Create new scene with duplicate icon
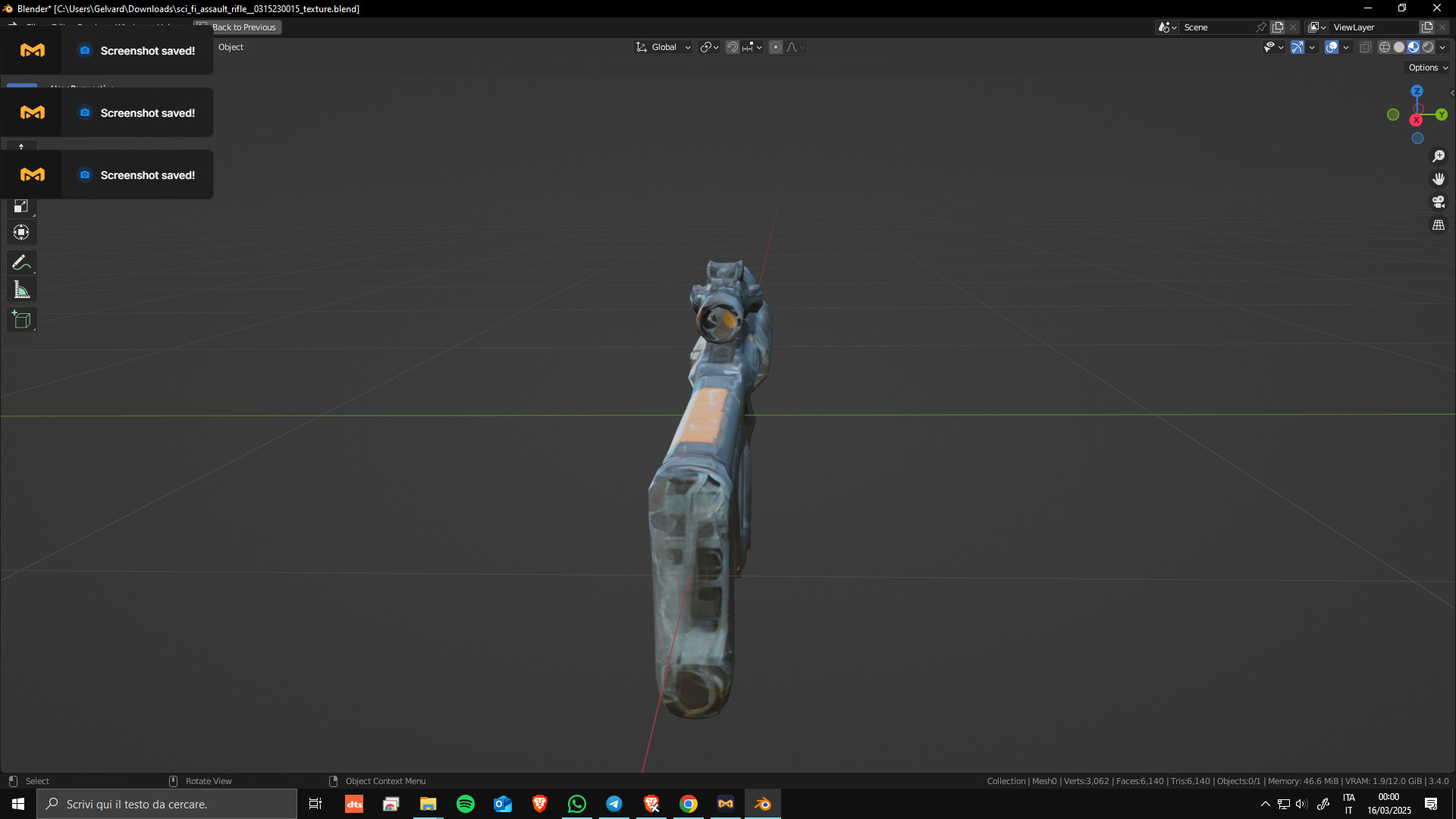The height and width of the screenshot is (819, 1456). point(1279,27)
